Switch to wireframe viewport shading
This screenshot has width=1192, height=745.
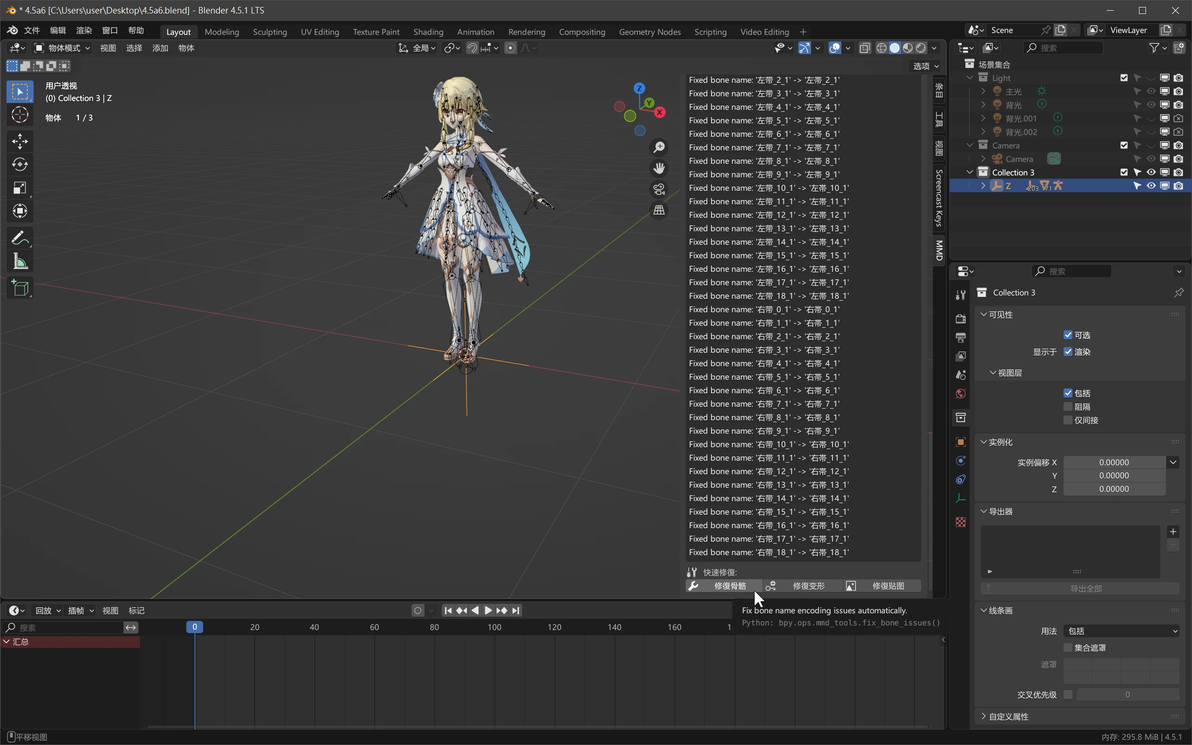pos(881,48)
